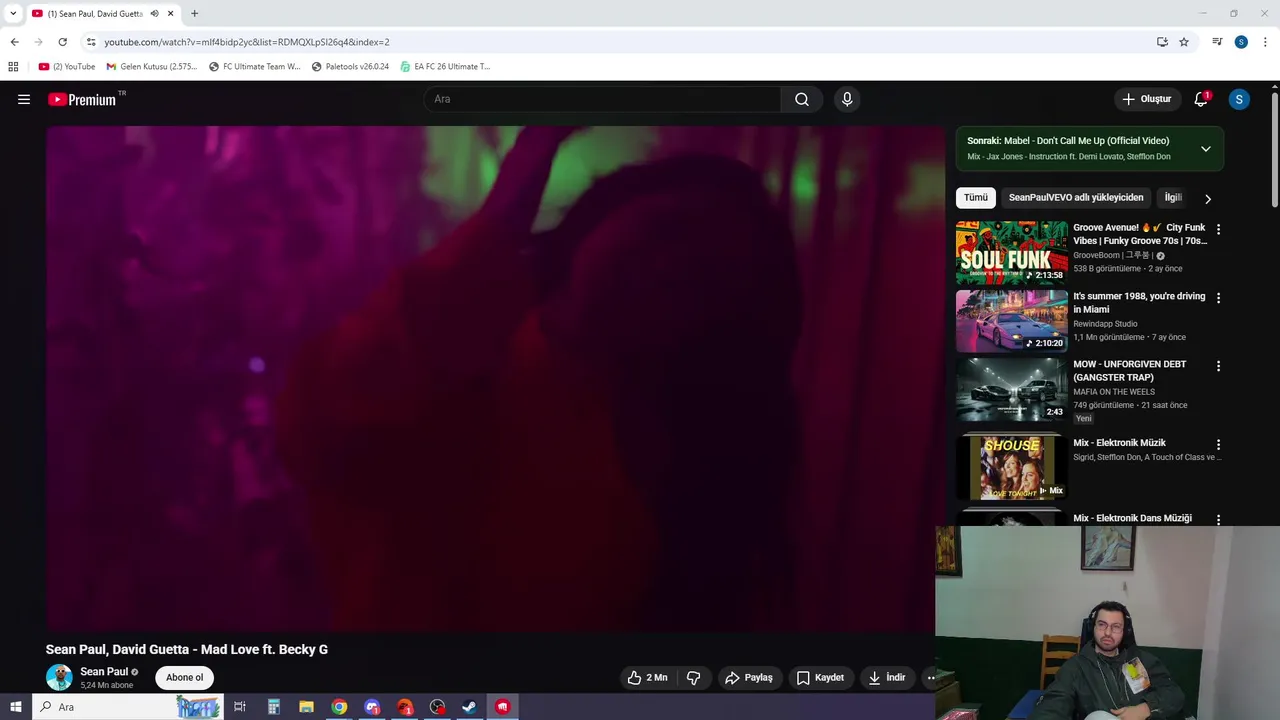Open the SHOUSE mix thumbnail
1280x720 pixels.
point(1012,467)
